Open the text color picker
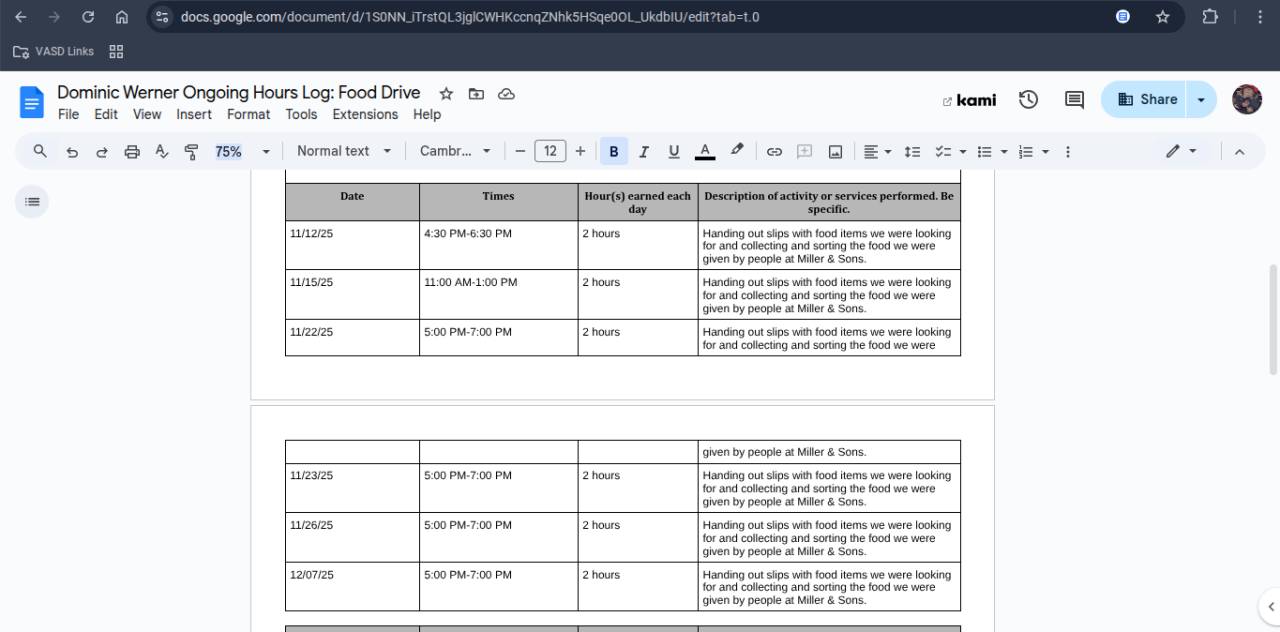 [x=705, y=152]
